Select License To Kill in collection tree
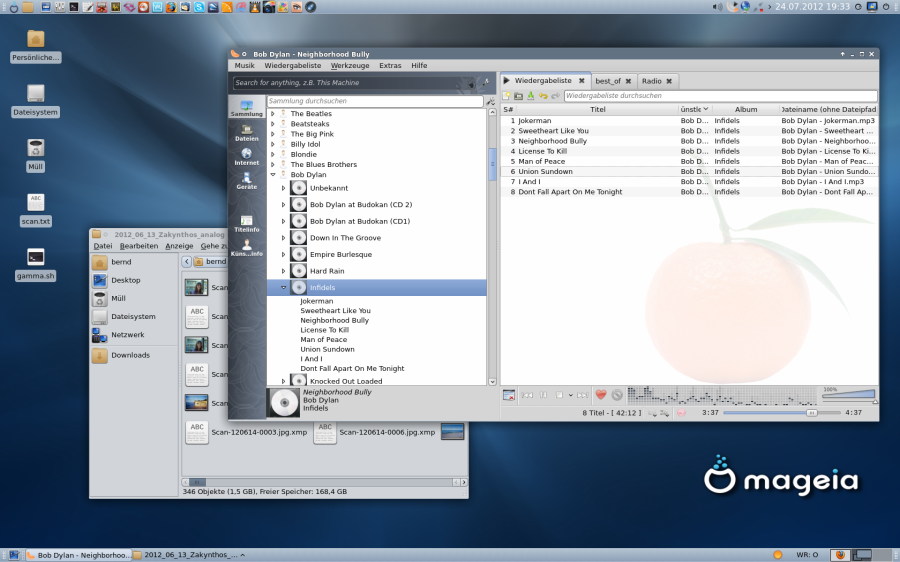 (x=324, y=330)
